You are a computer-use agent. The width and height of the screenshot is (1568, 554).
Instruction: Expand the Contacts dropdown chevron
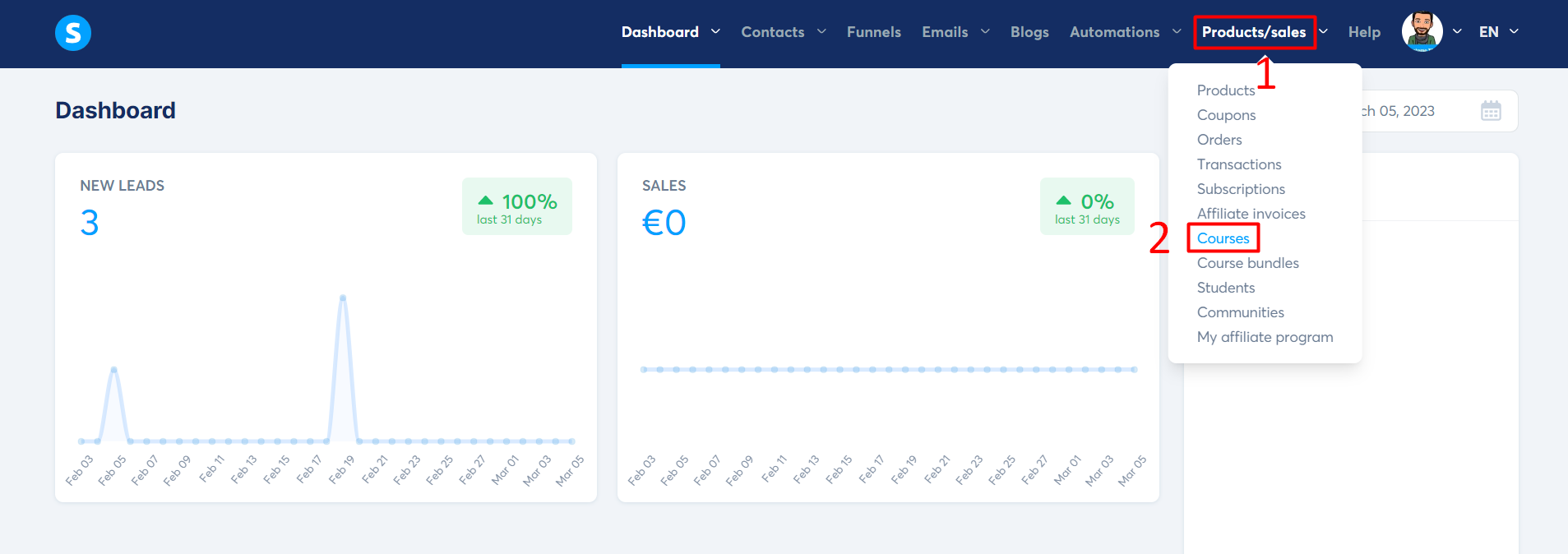821,31
